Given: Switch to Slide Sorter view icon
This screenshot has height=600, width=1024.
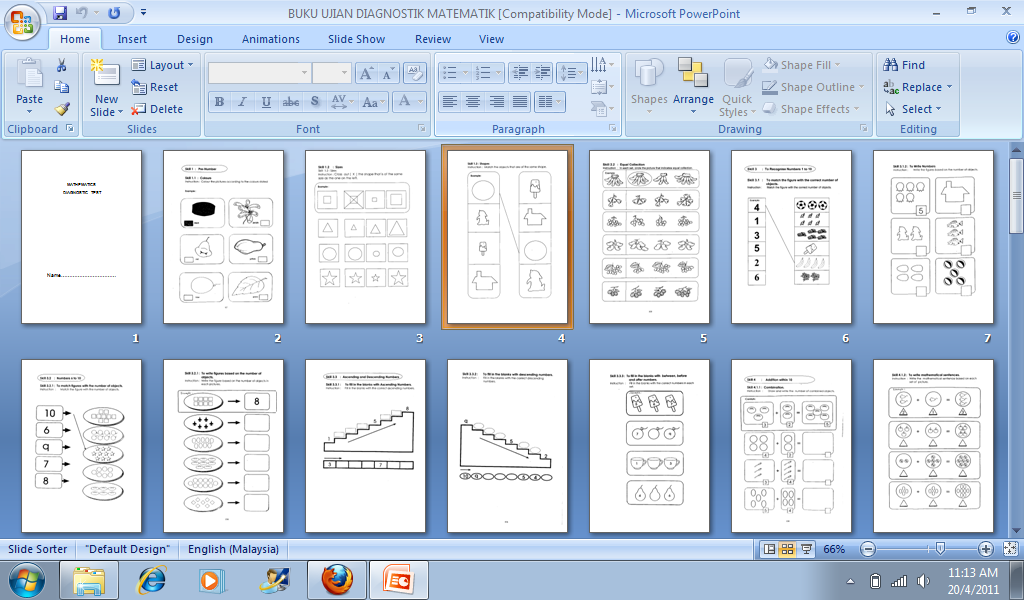Looking at the screenshot, I should 788,549.
